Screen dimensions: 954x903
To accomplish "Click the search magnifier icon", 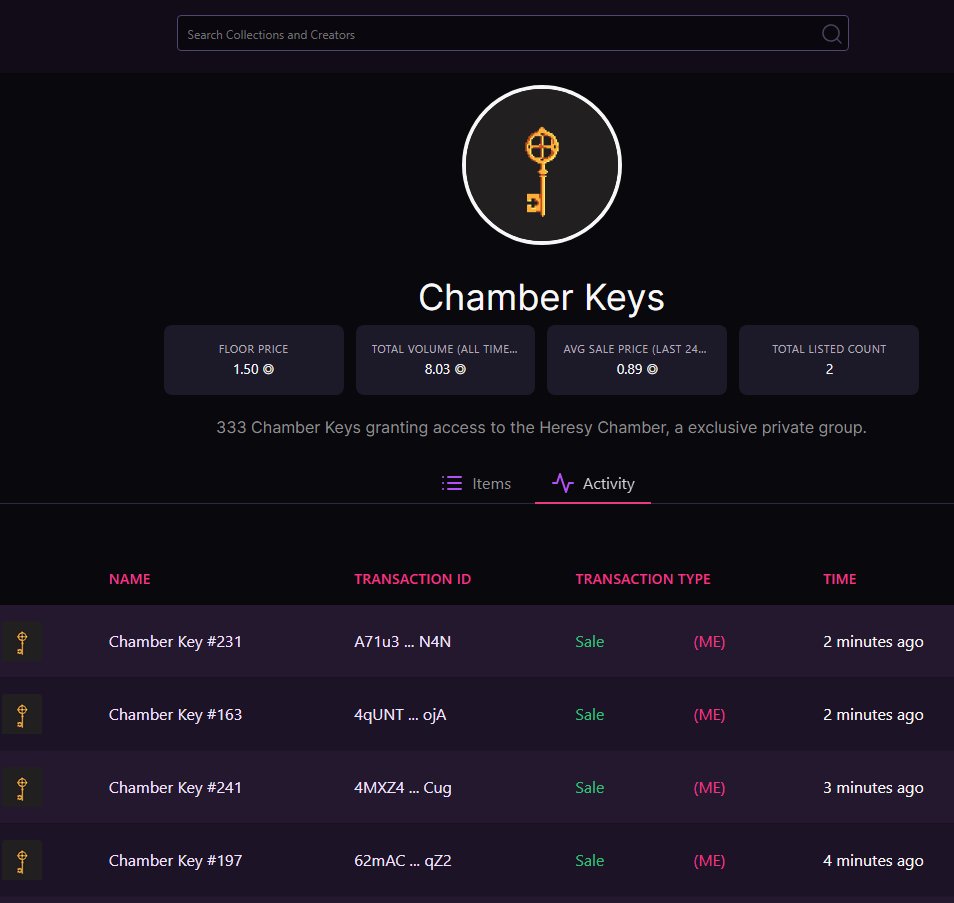I will point(831,33).
